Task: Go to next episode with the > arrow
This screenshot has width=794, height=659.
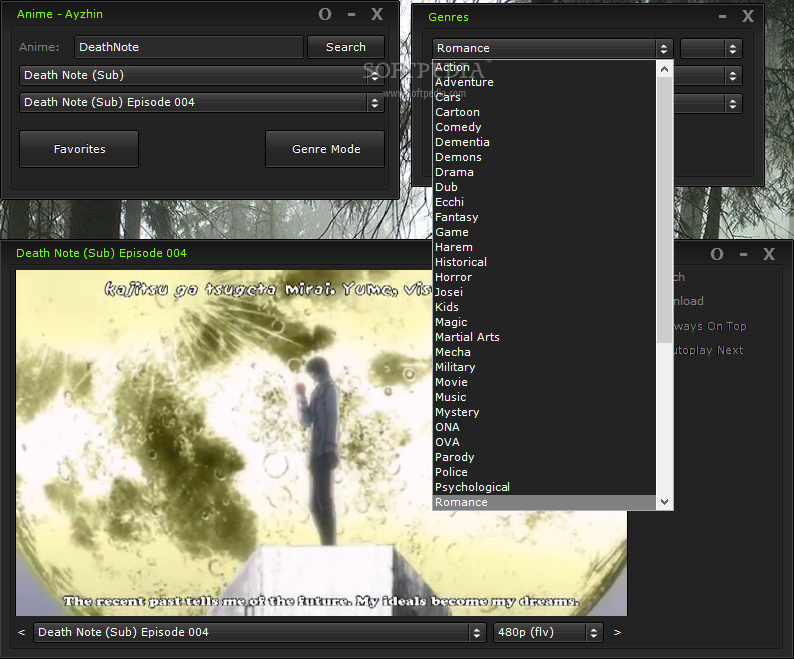Action: click(x=617, y=632)
